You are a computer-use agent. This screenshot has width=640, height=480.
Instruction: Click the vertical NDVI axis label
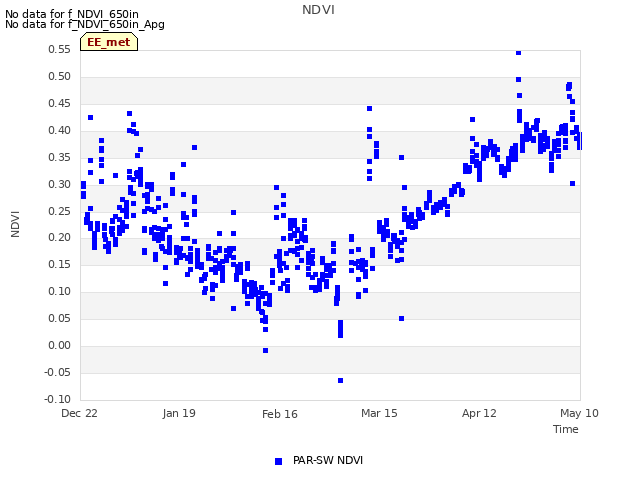[x=15, y=224]
